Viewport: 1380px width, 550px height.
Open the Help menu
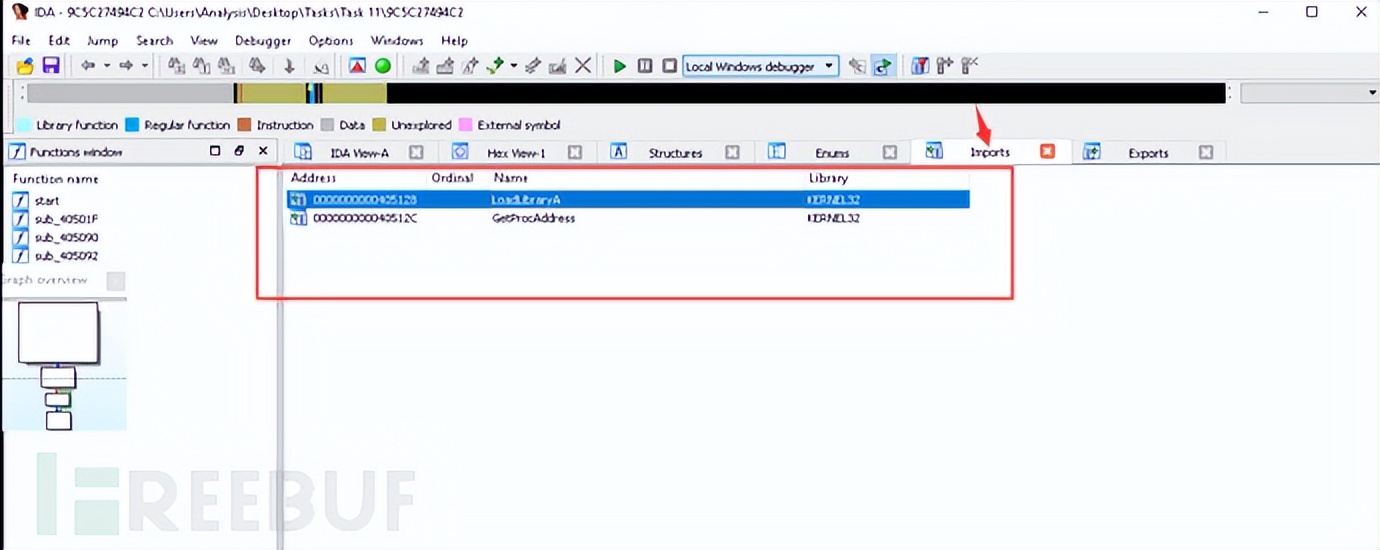tap(454, 41)
